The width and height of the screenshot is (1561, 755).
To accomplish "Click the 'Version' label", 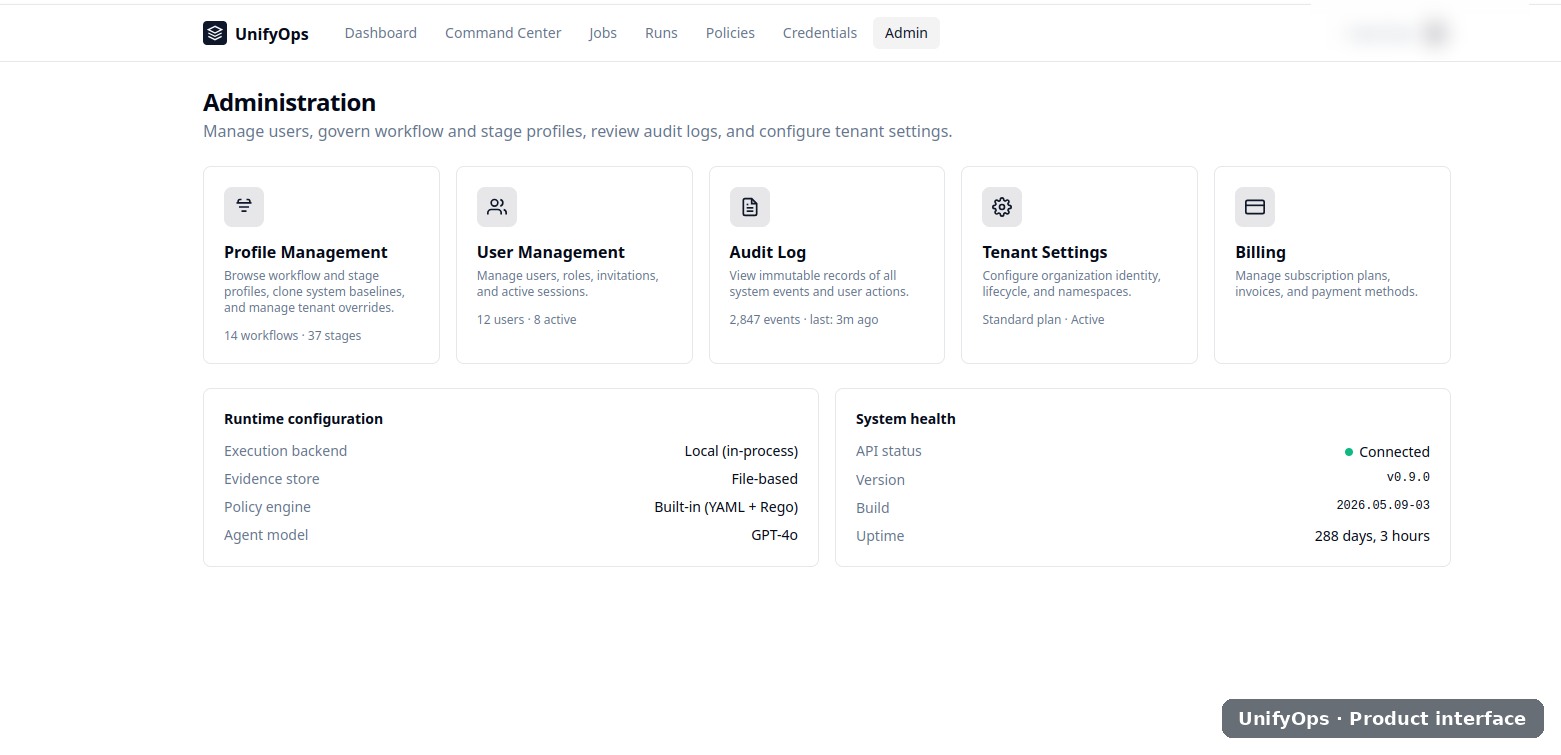I will tap(880, 480).
